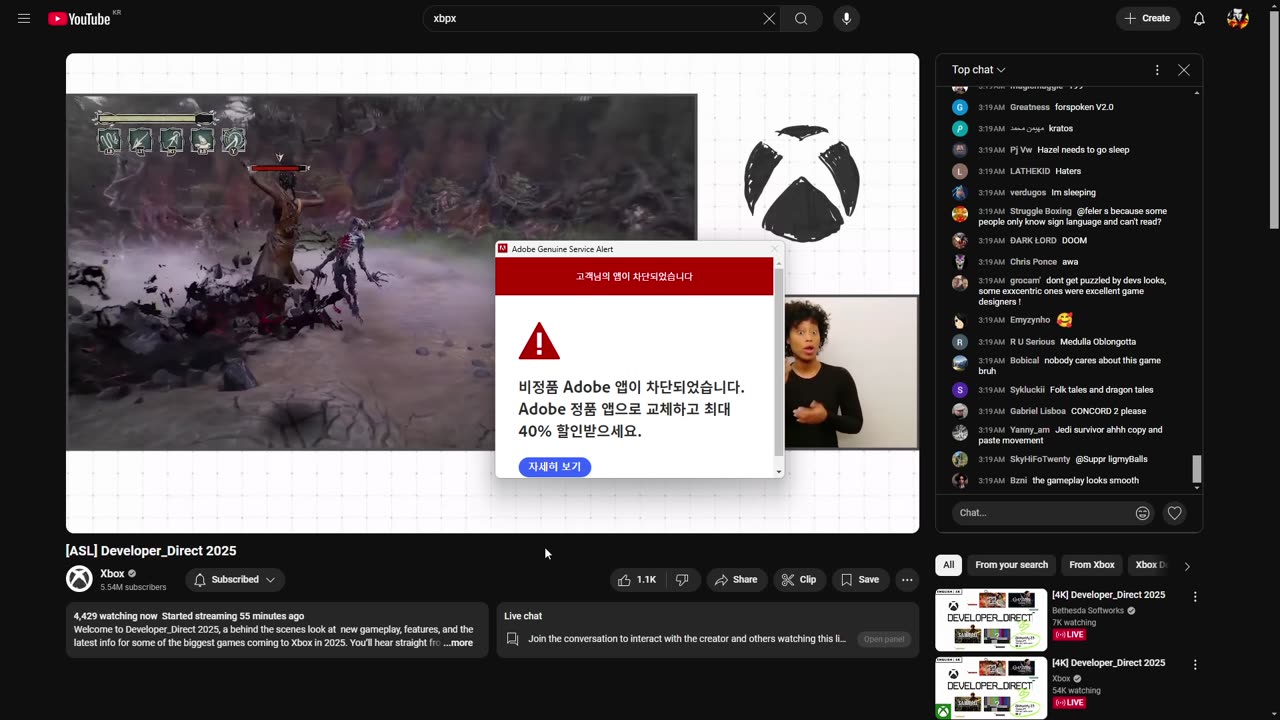Close the Adobe Genuine Service Alert
Viewport: 1280px width, 720px height.
click(774, 249)
